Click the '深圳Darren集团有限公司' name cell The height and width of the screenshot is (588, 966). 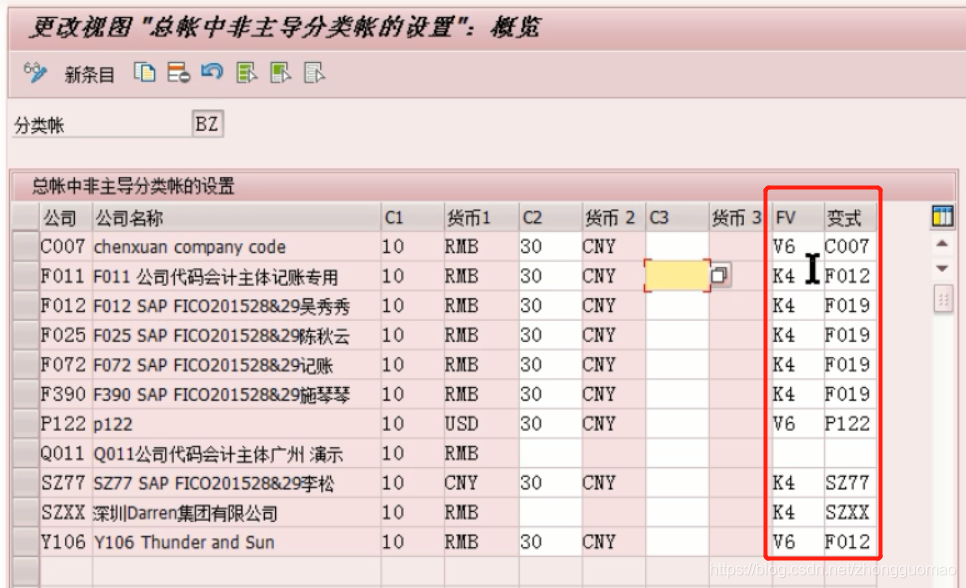tap(237, 512)
